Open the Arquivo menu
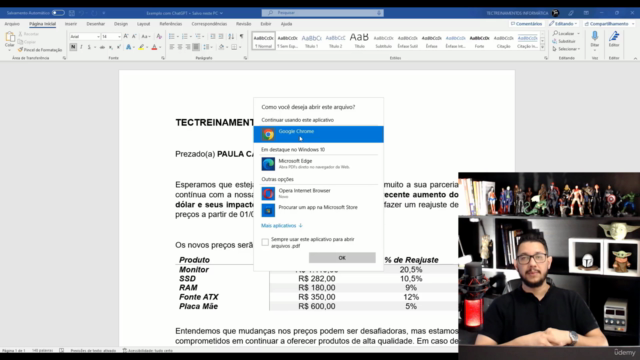The image size is (640, 360). pos(12,24)
